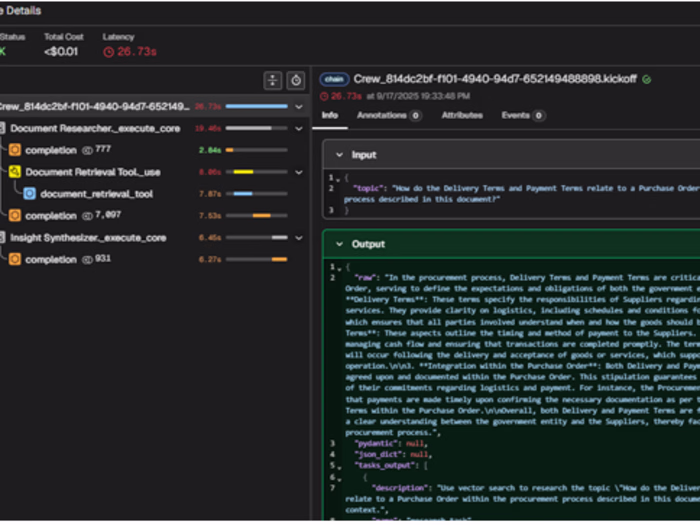700x525 pixels.
Task: Click the yellow Document Retrieval Tool icon
Action: pyautogui.click(x=15, y=172)
